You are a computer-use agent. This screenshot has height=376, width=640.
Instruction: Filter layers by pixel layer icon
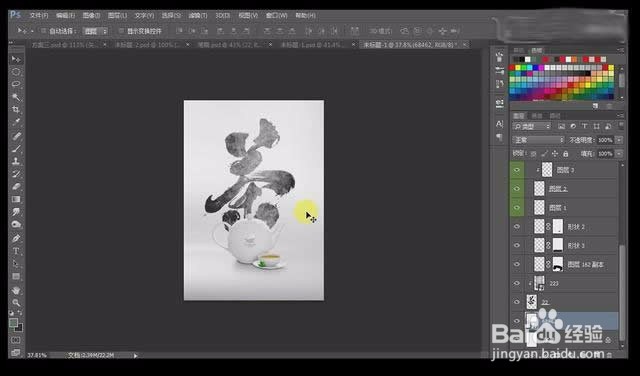tap(562, 127)
